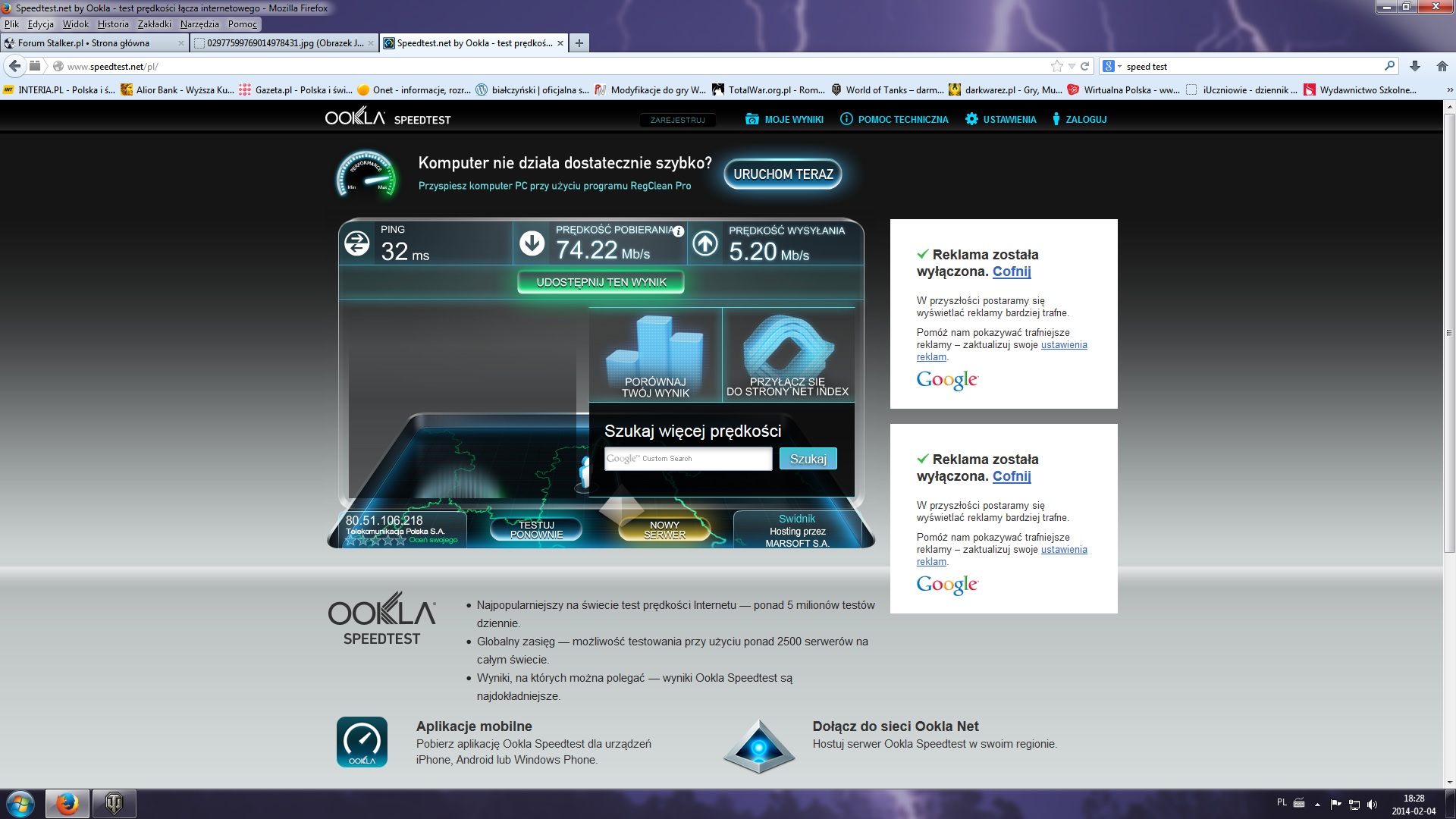Open the Zakładki menu
Viewport: 1456px width, 819px height.
coord(155,24)
